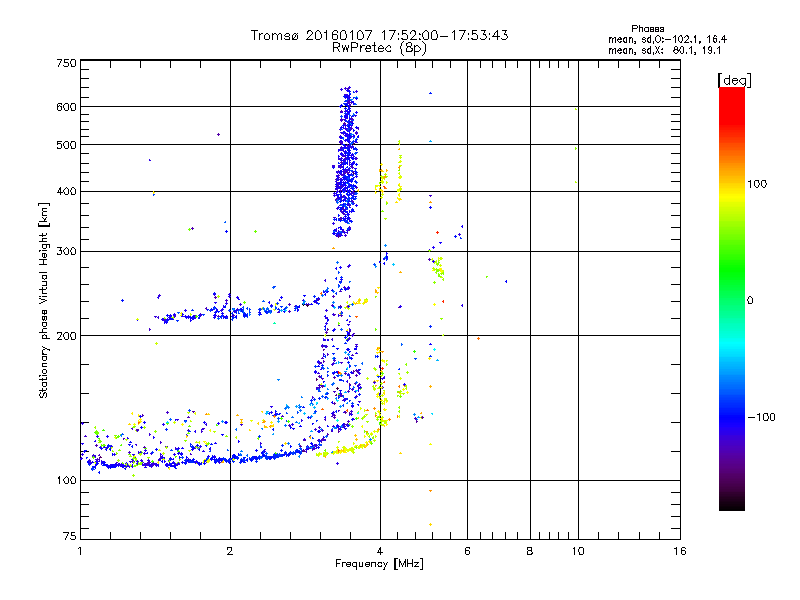Image resolution: width=800 pixels, height=600 pixels.
Task: Click the 'Stationary phase Virtual Height [km]' axis label
Action: (43, 301)
